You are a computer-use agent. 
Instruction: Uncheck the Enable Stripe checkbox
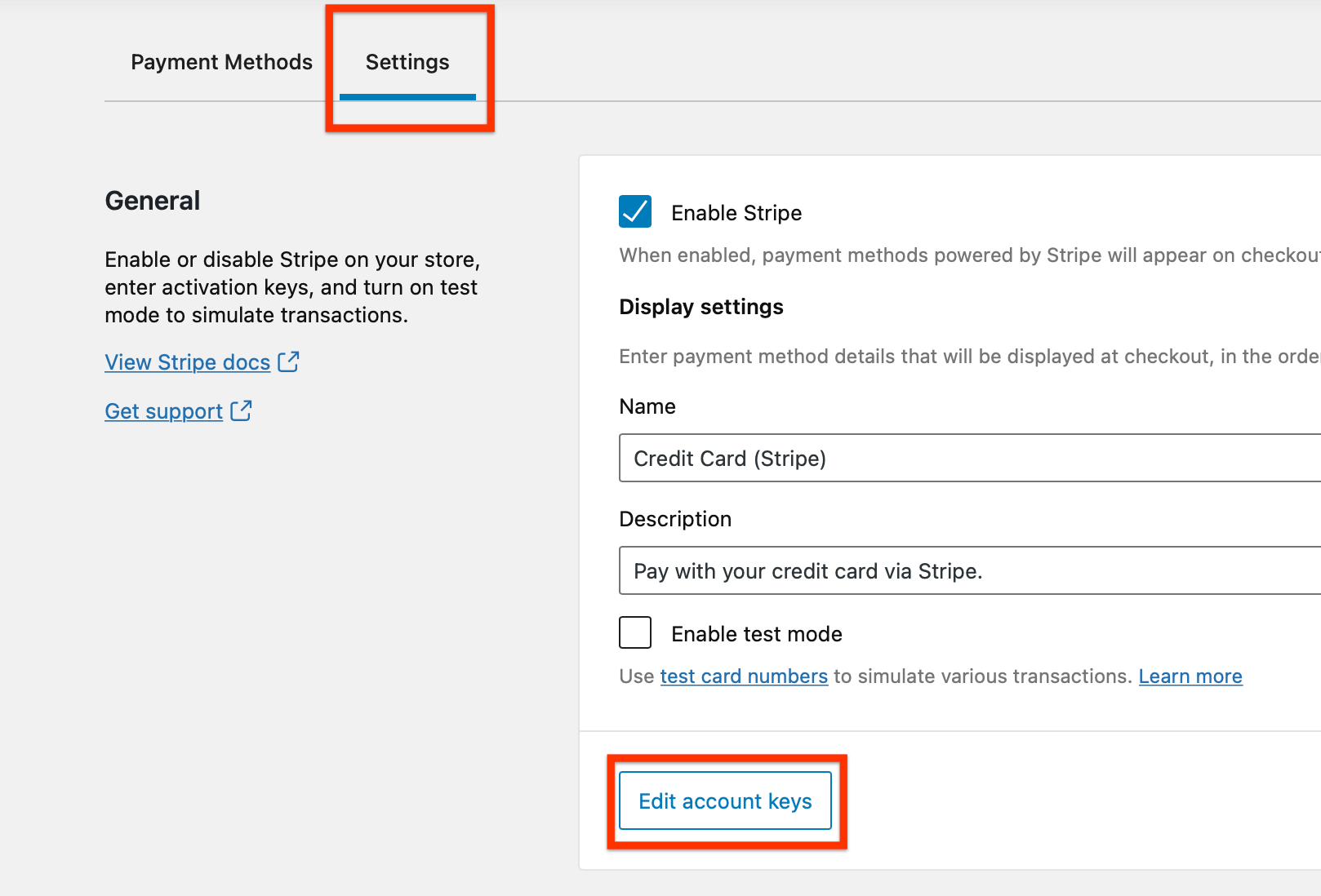(635, 211)
